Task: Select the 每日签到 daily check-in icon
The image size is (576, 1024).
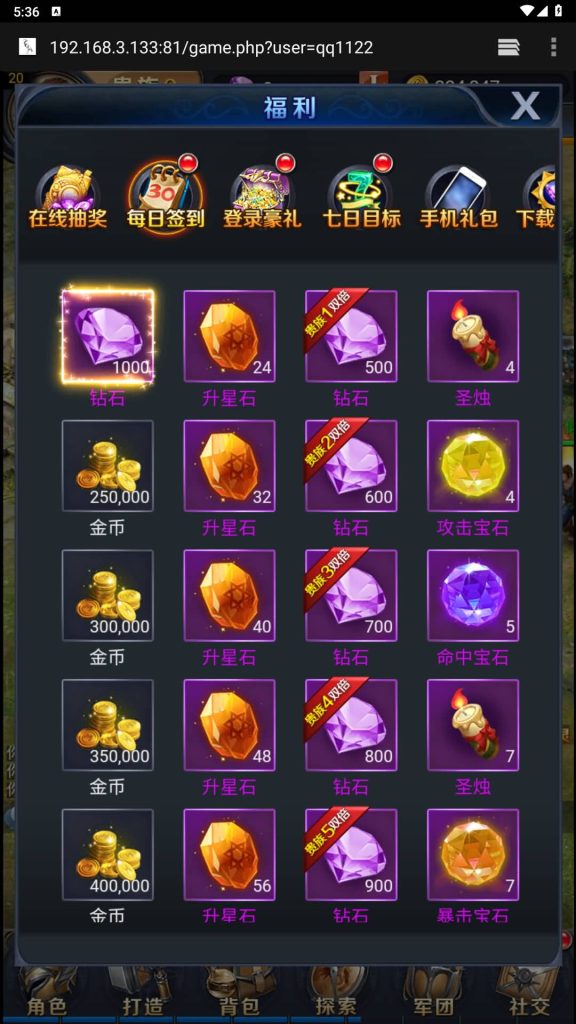Action: (x=166, y=195)
